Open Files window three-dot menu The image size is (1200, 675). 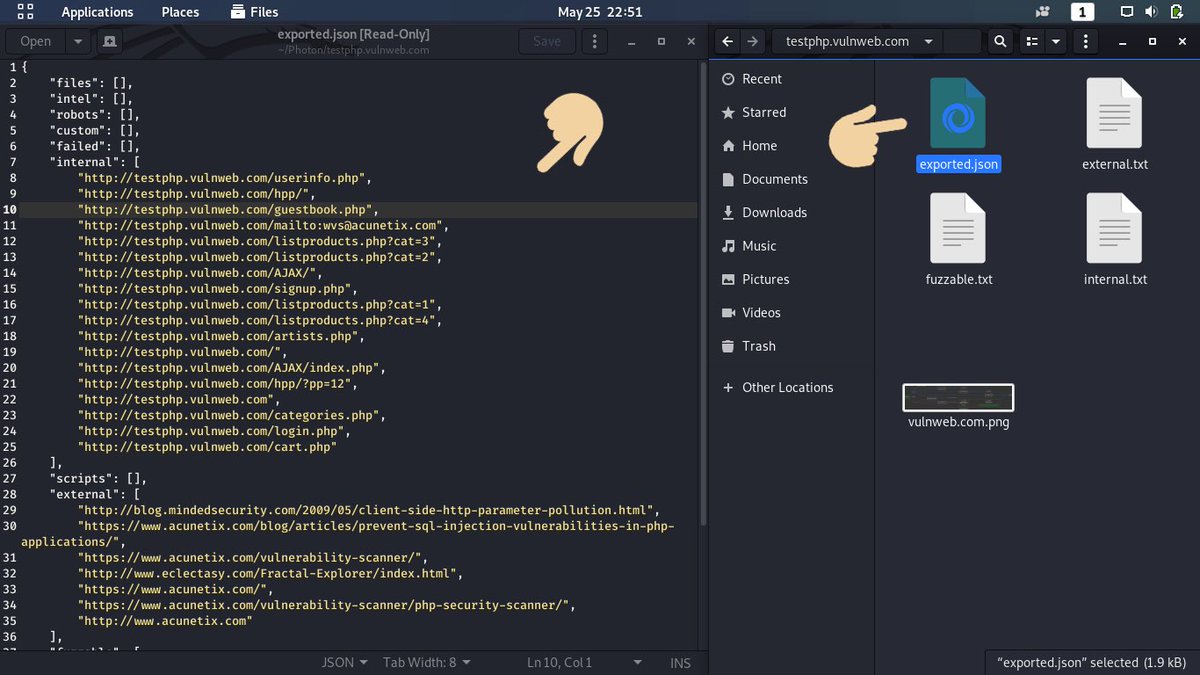click(1086, 41)
